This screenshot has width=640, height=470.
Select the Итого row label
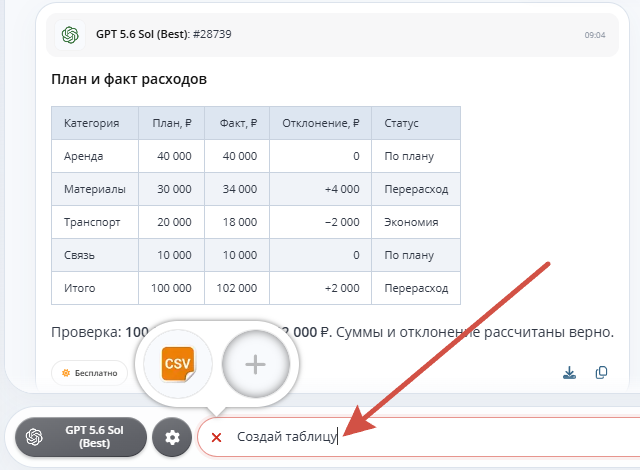point(80,288)
